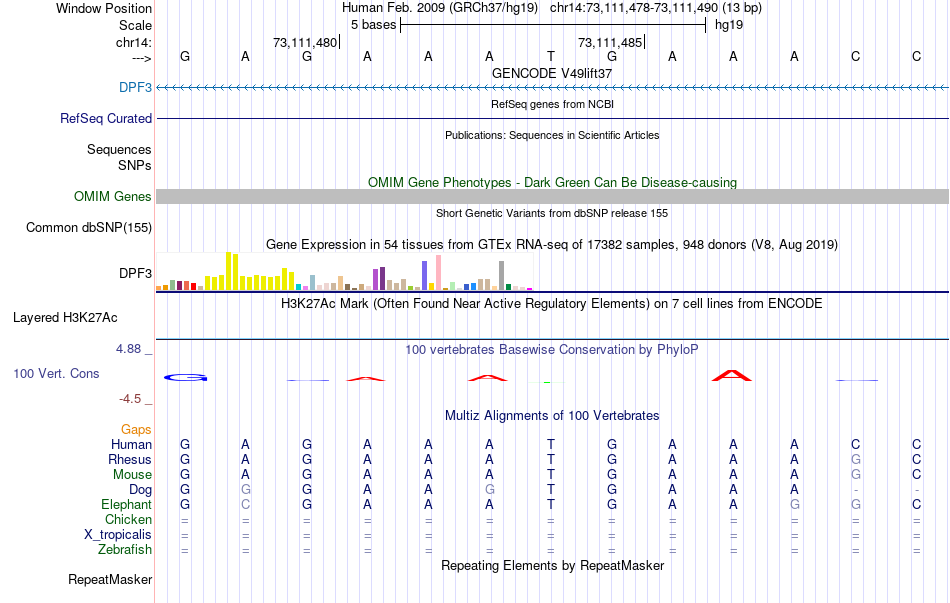This screenshot has width=950, height=603.
Task: Select the Common dbSNP(155) track label
Action: point(88,227)
